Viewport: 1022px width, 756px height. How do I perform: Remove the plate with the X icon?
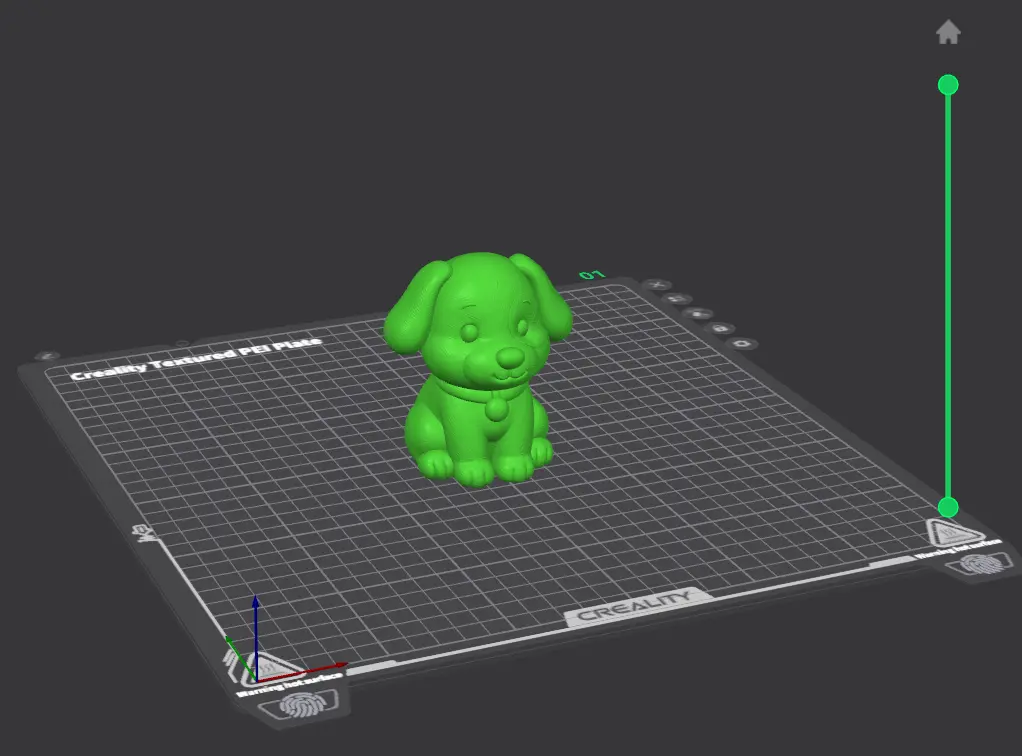pos(658,285)
